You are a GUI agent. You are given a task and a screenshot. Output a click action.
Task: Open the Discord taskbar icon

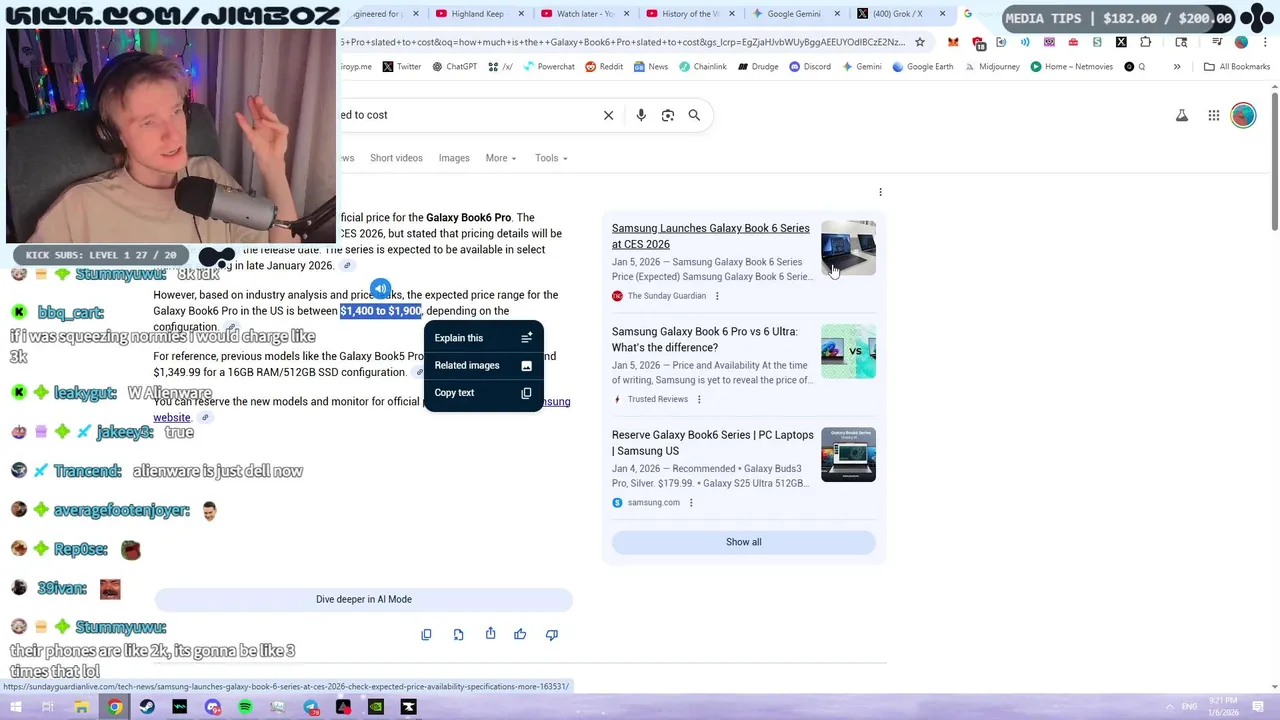[212, 707]
